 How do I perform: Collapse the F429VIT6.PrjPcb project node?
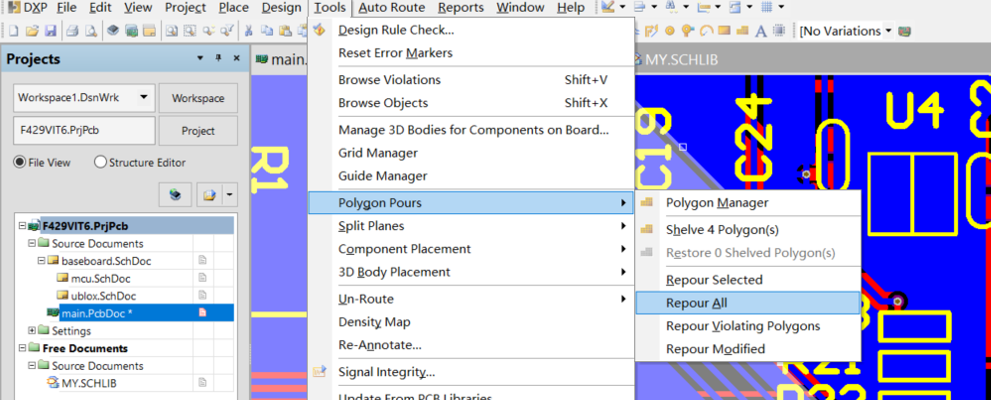pyautogui.click(x=23, y=226)
